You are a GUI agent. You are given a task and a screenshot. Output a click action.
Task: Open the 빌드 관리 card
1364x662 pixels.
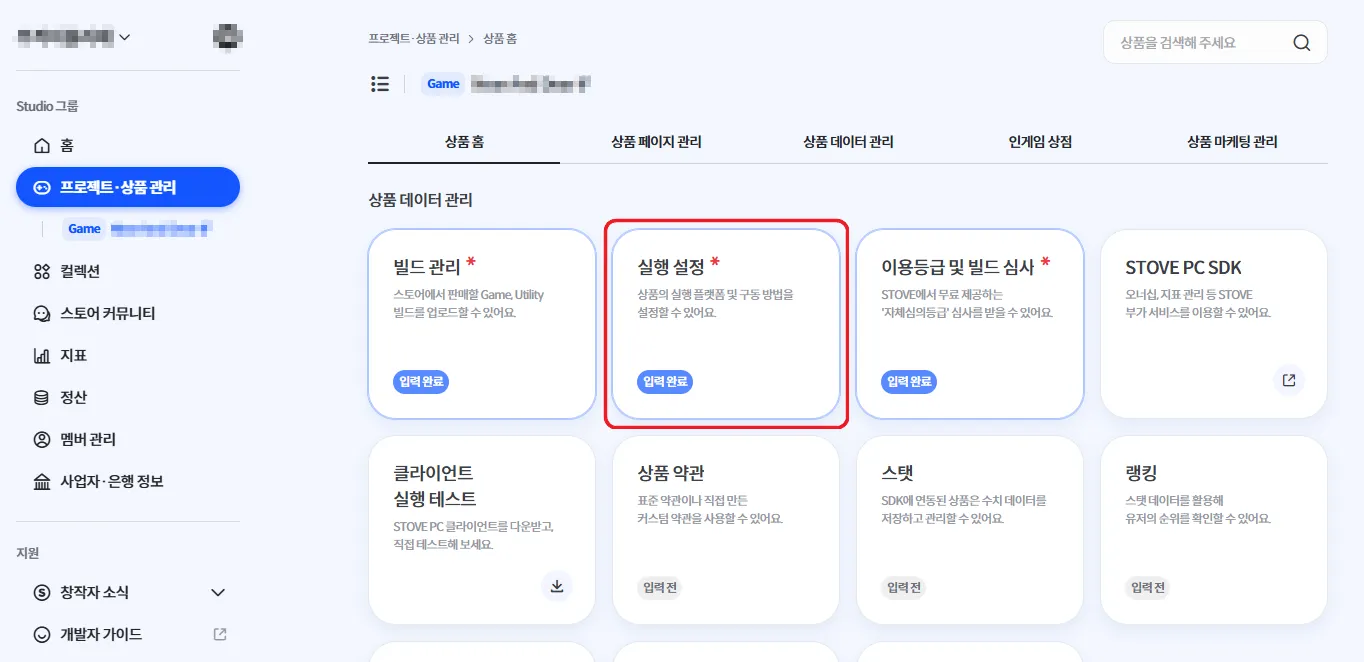482,324
